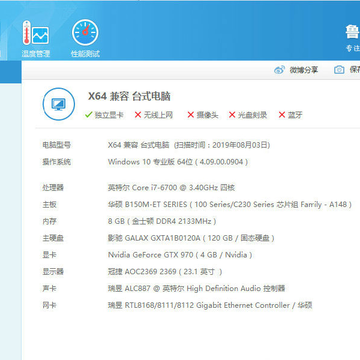Click the Nvidia GeForce GTX 970 value
Screen dimensions: 360x360
(180, 255)
